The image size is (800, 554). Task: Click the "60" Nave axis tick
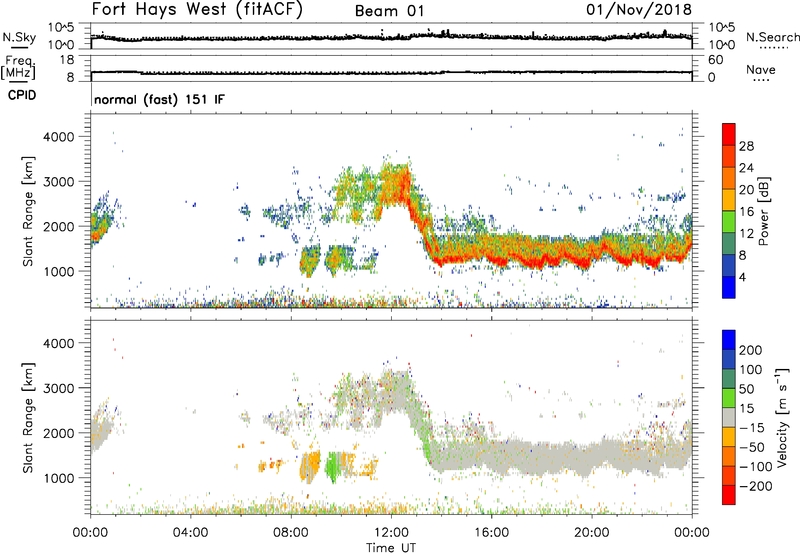[715, 60]
